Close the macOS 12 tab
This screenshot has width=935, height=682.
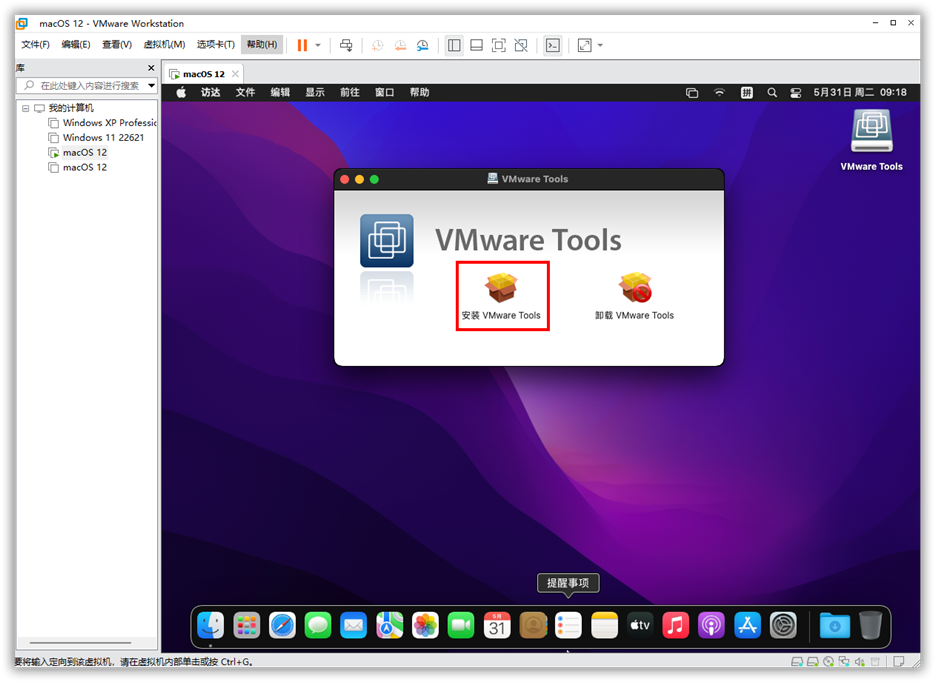(236, 74)
